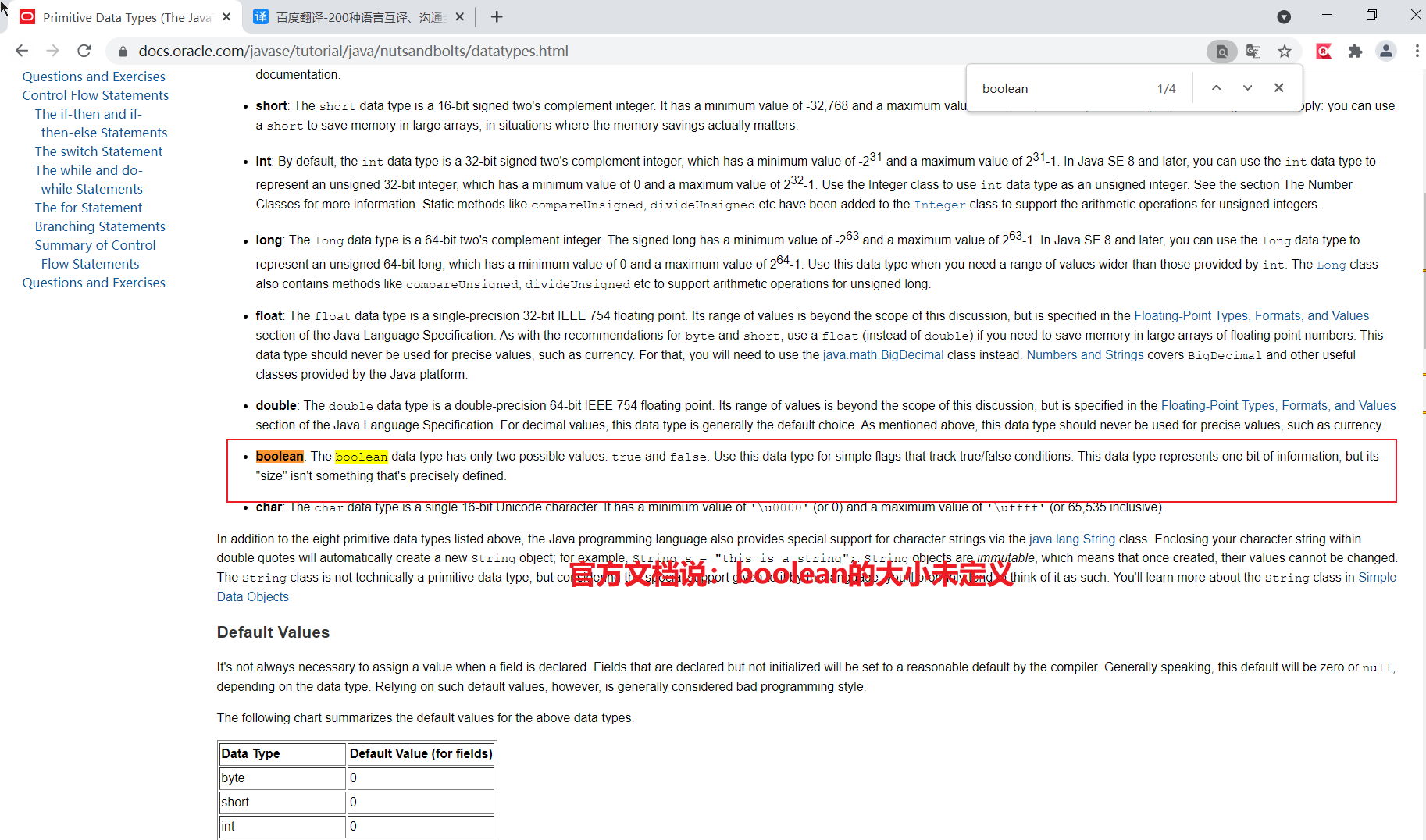Open the user profile avatar
Image resolution: width=1426 pixels, height=840 pixels.
pyautogui.click(x=1386, y=52)
